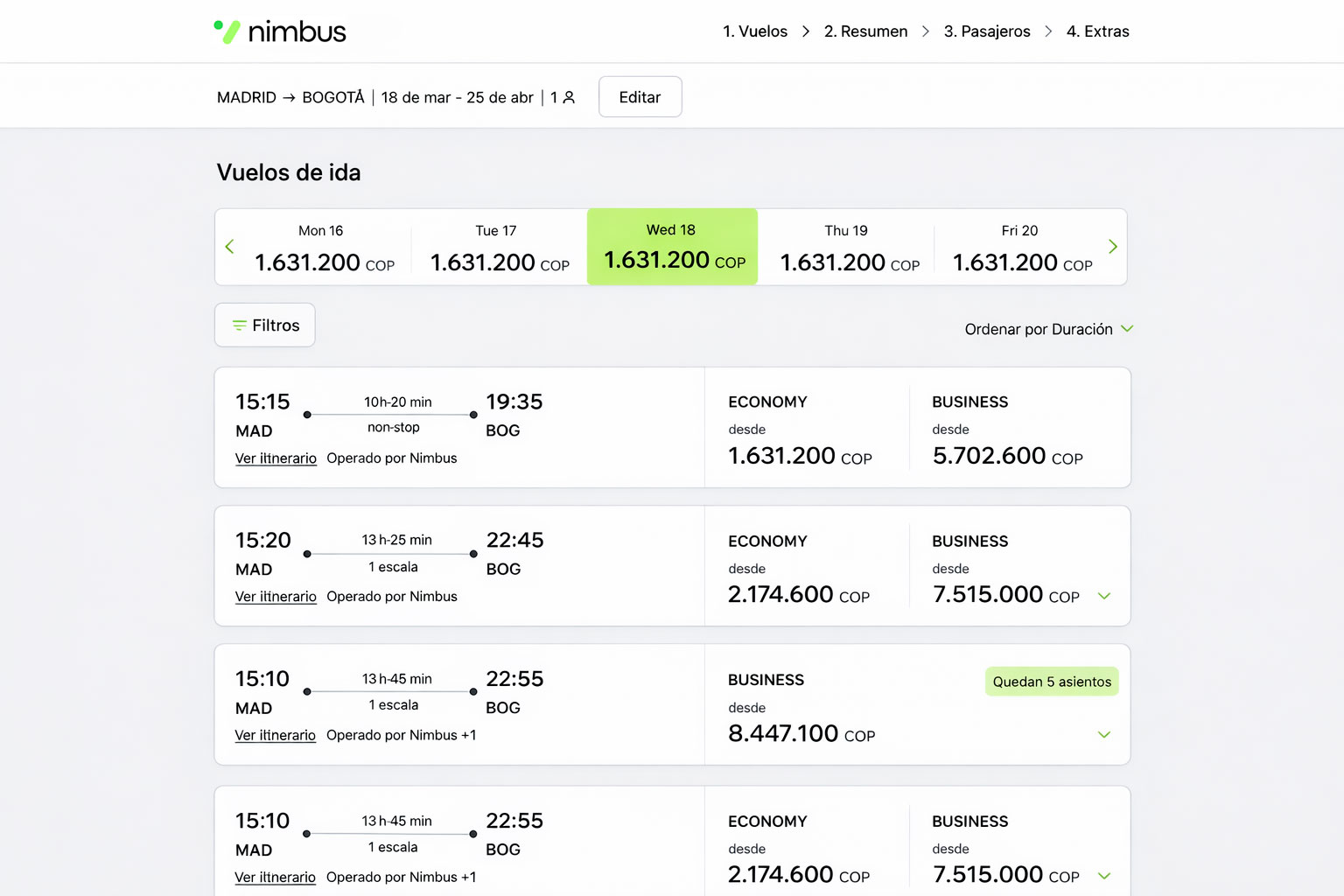
Task: Go to step 3. Pasajeros
Action: [986, 31]
